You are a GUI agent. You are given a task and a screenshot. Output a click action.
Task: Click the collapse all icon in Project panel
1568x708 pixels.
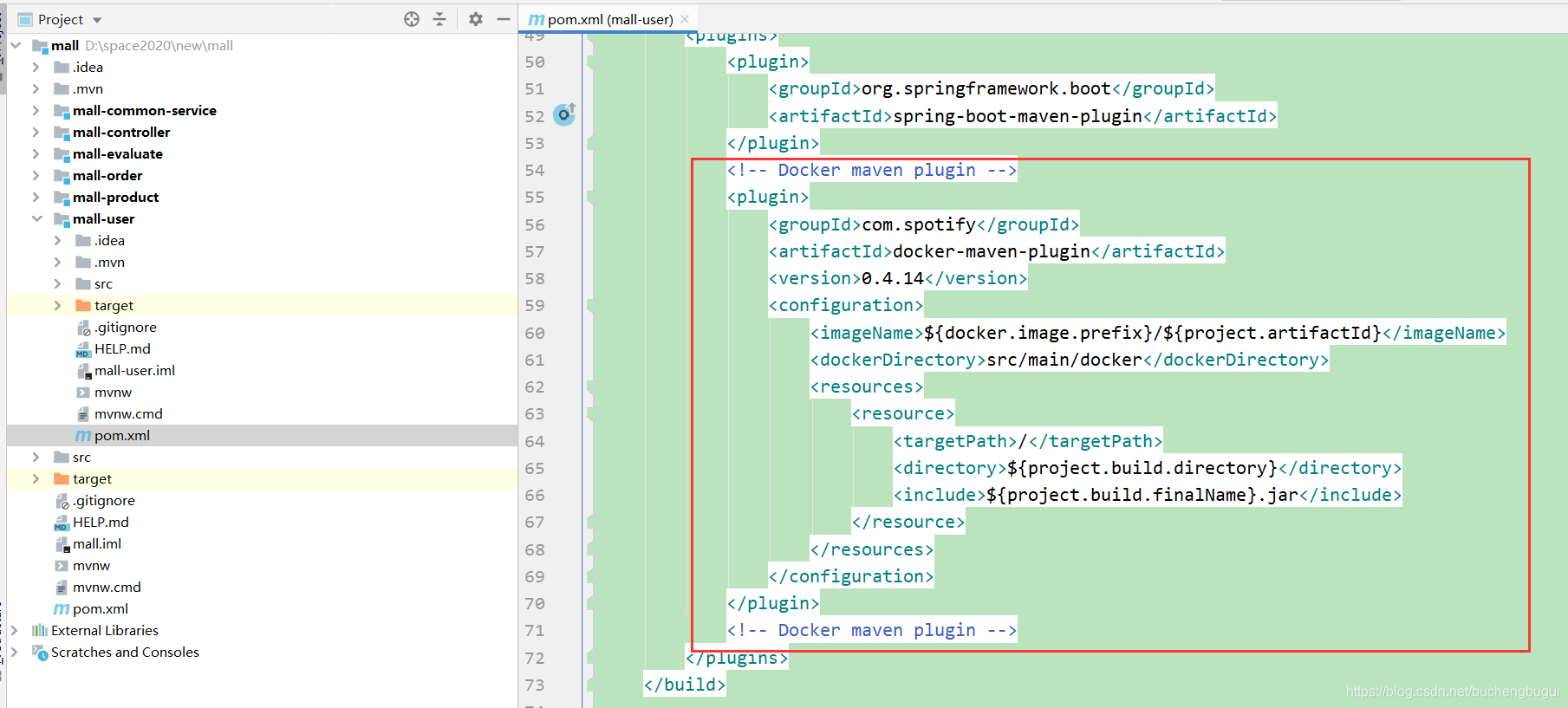click(x=439, y=19)
